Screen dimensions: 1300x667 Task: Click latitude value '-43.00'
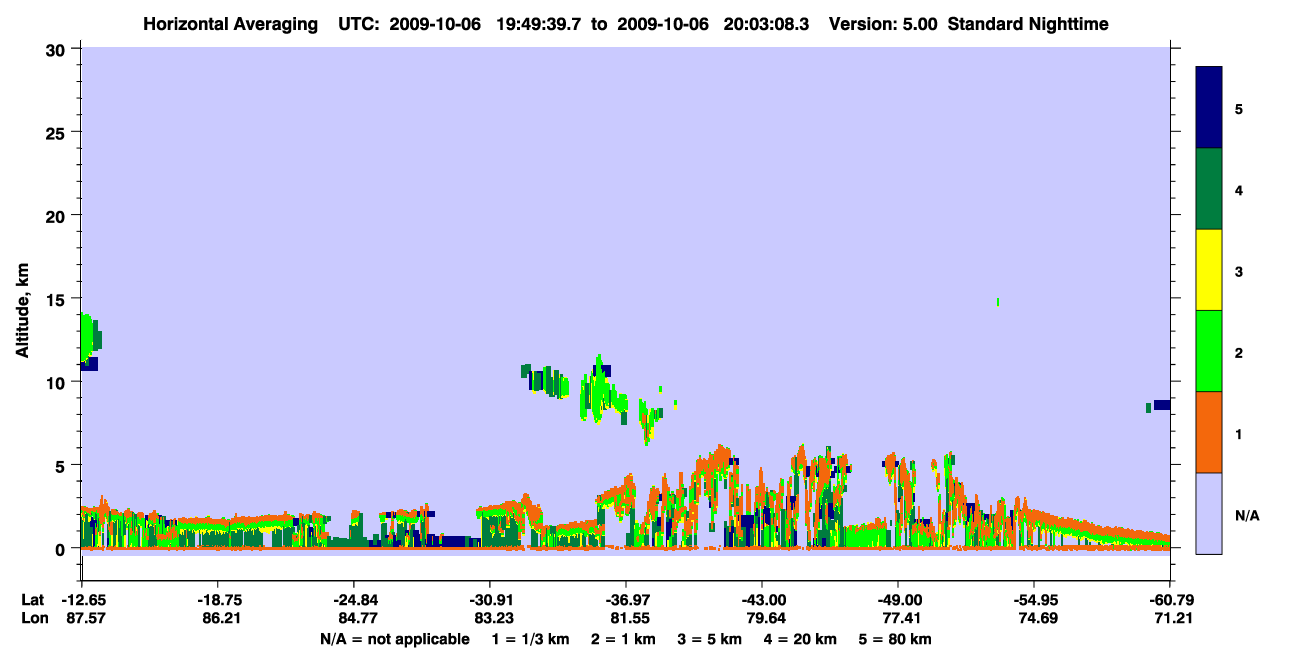click(762, 600)
